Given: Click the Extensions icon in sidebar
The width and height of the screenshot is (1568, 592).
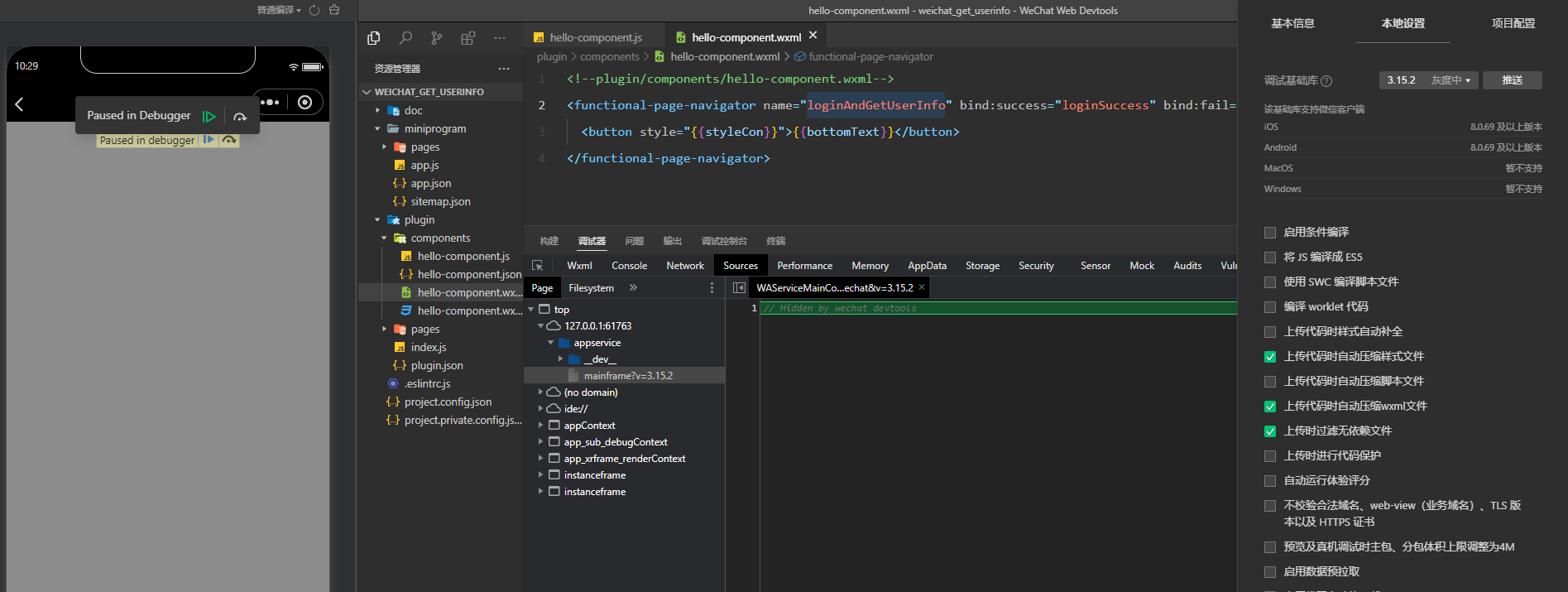Looking at the screenshot, I should [468, 38].
